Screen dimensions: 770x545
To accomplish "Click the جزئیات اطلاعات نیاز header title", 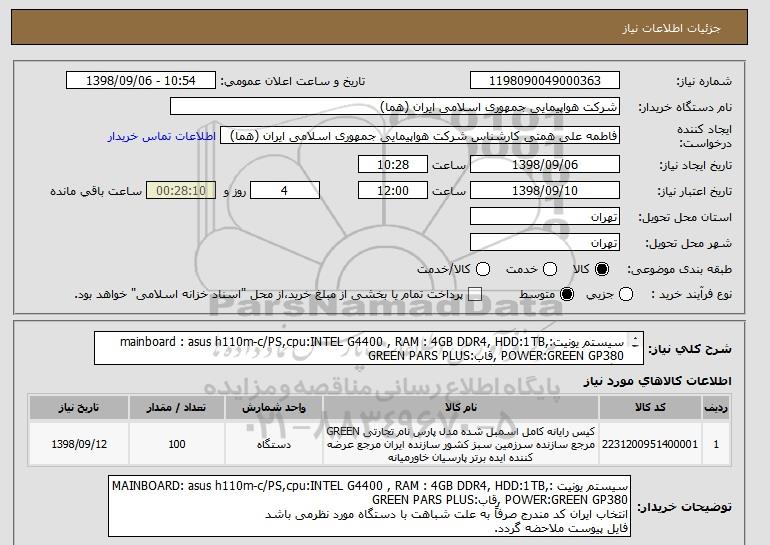I will click(671, 28).
